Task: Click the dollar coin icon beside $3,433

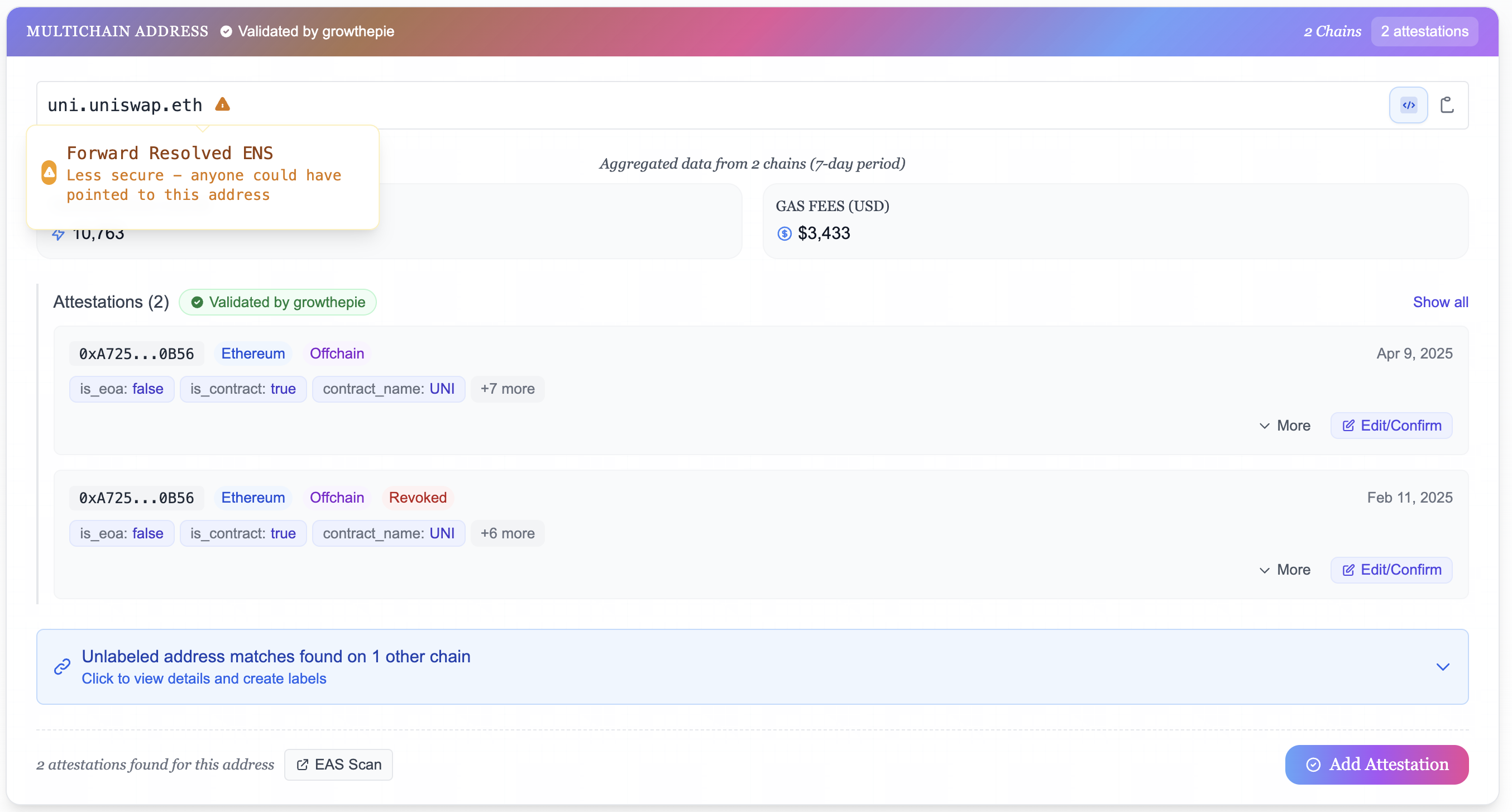Action: click(x=784, y=233)
